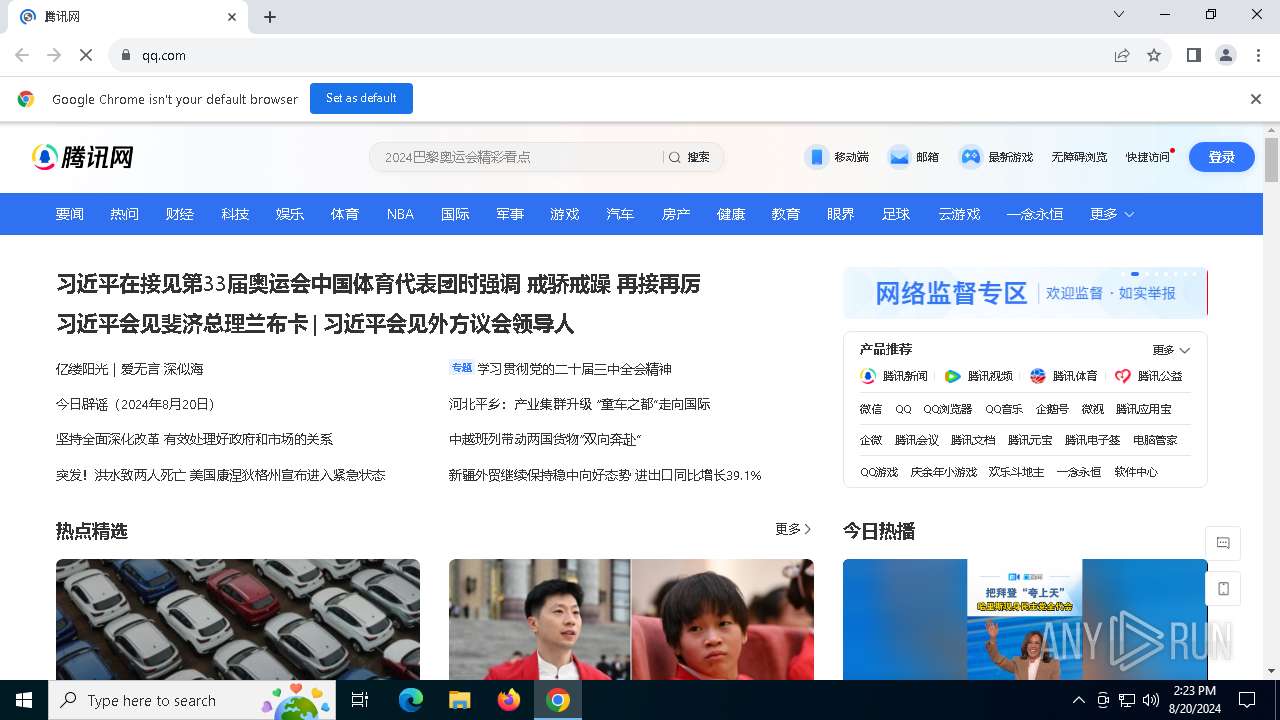
Task: Click the search magnifier icon
Action: 675,157
